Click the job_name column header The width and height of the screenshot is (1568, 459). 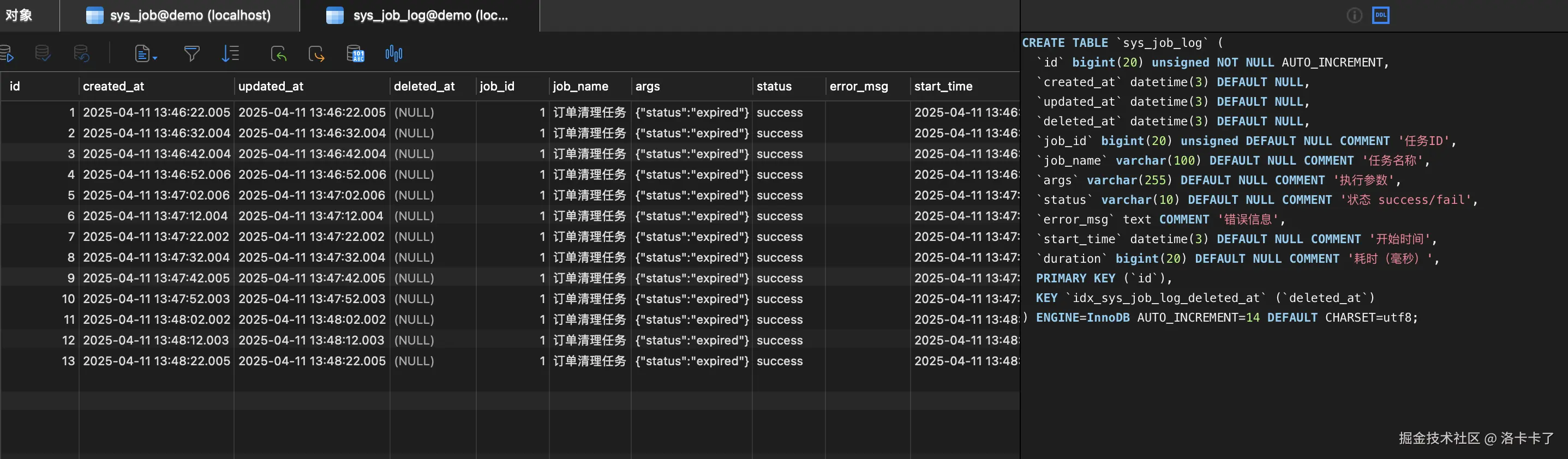580,86
